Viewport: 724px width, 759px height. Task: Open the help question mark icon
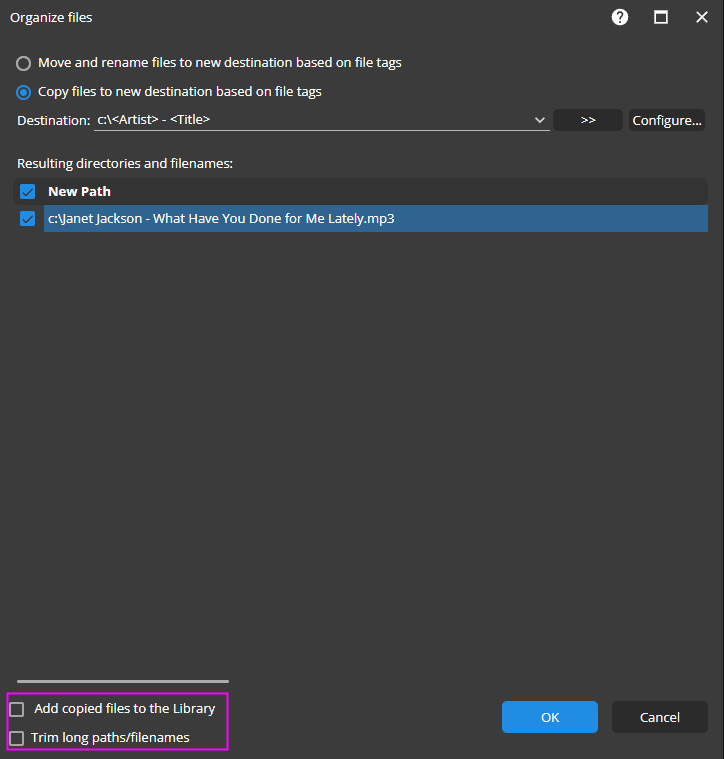click(x=620, y=17)
